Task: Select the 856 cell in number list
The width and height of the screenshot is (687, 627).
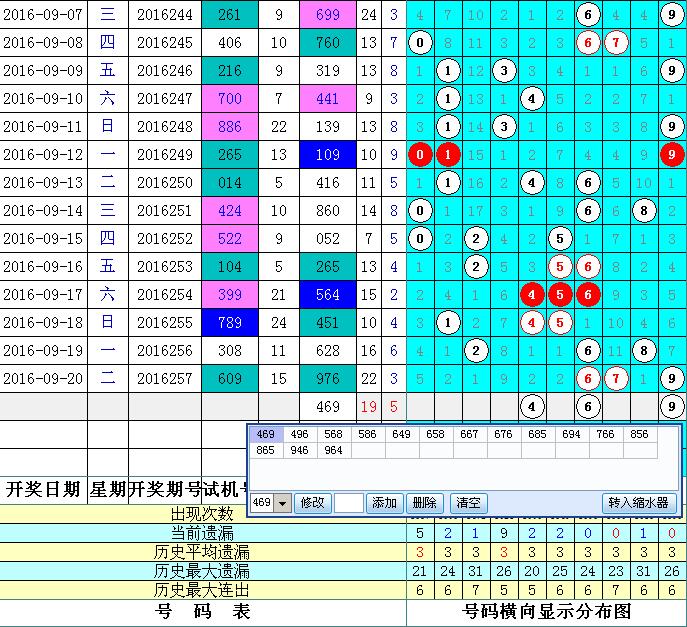Action: click(639, 435)
